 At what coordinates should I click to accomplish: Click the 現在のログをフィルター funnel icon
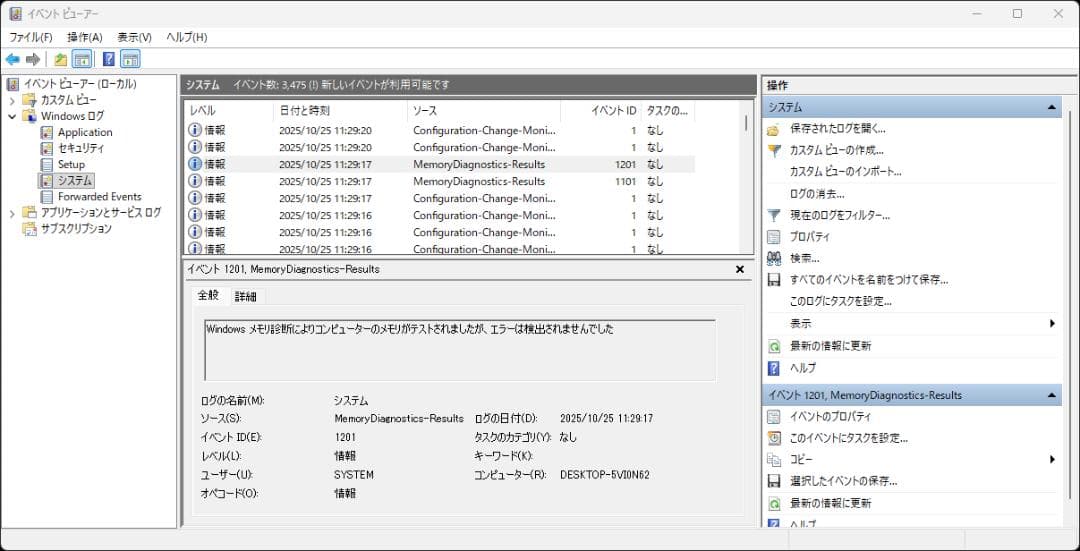click(773, 216)
